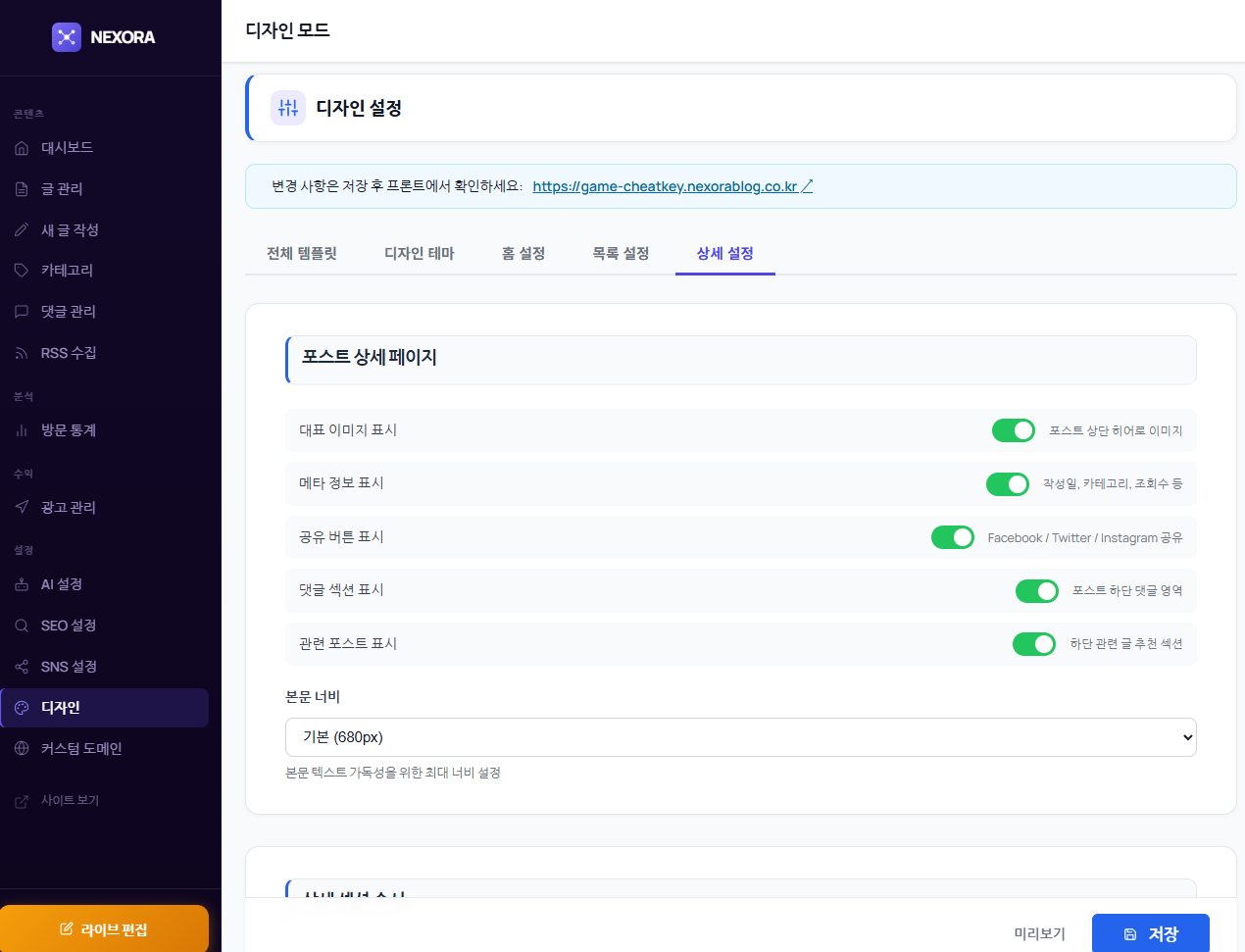Toggle 댓글 섹션 표시 switch

click(x=1036, y=591)
